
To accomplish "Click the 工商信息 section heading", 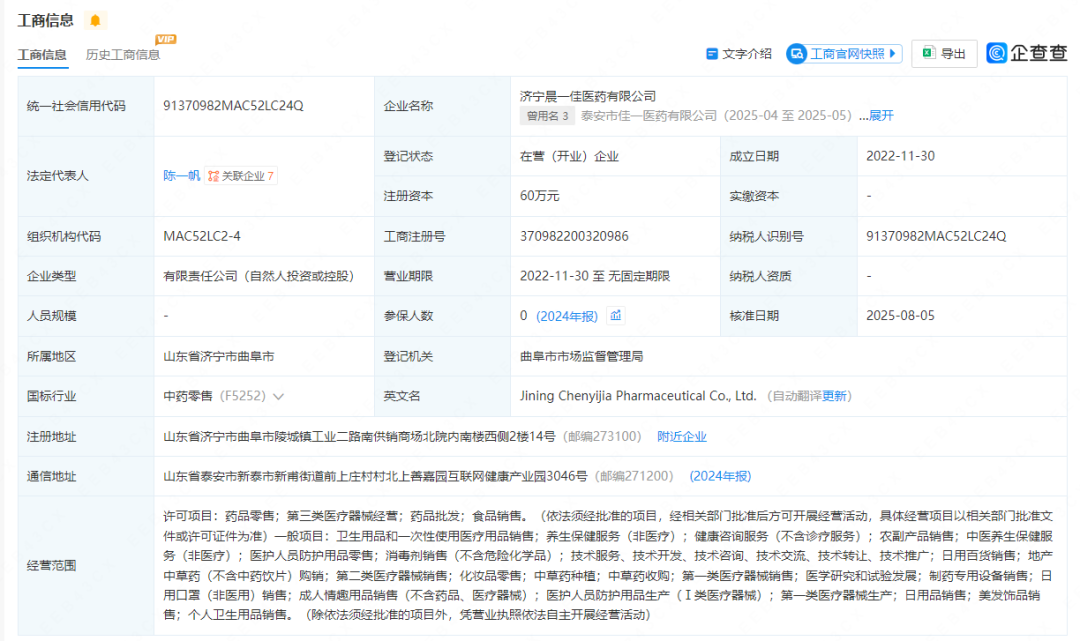I will click(x=45, y=21).
